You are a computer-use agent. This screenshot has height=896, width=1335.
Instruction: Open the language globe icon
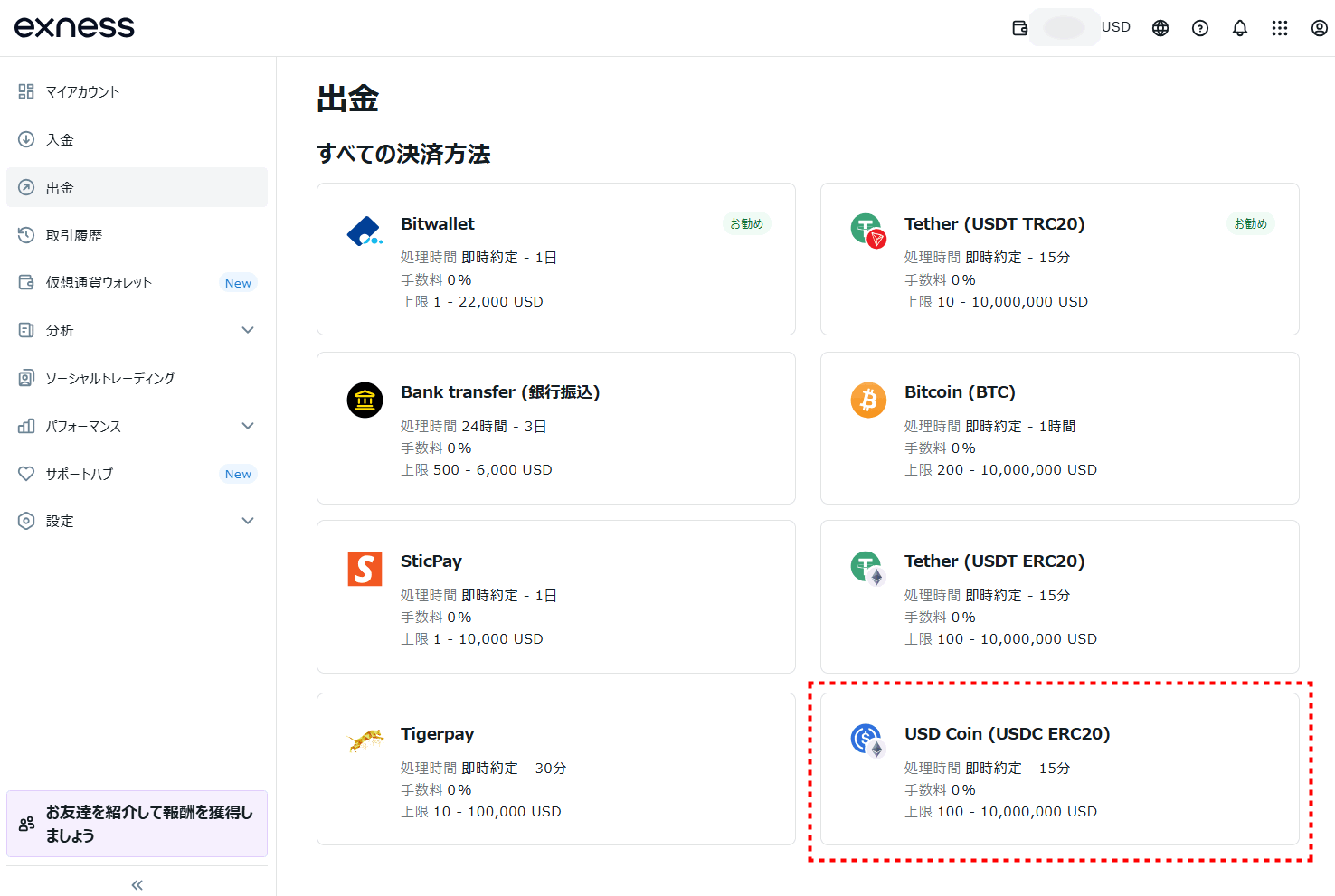click(1160, 28)
